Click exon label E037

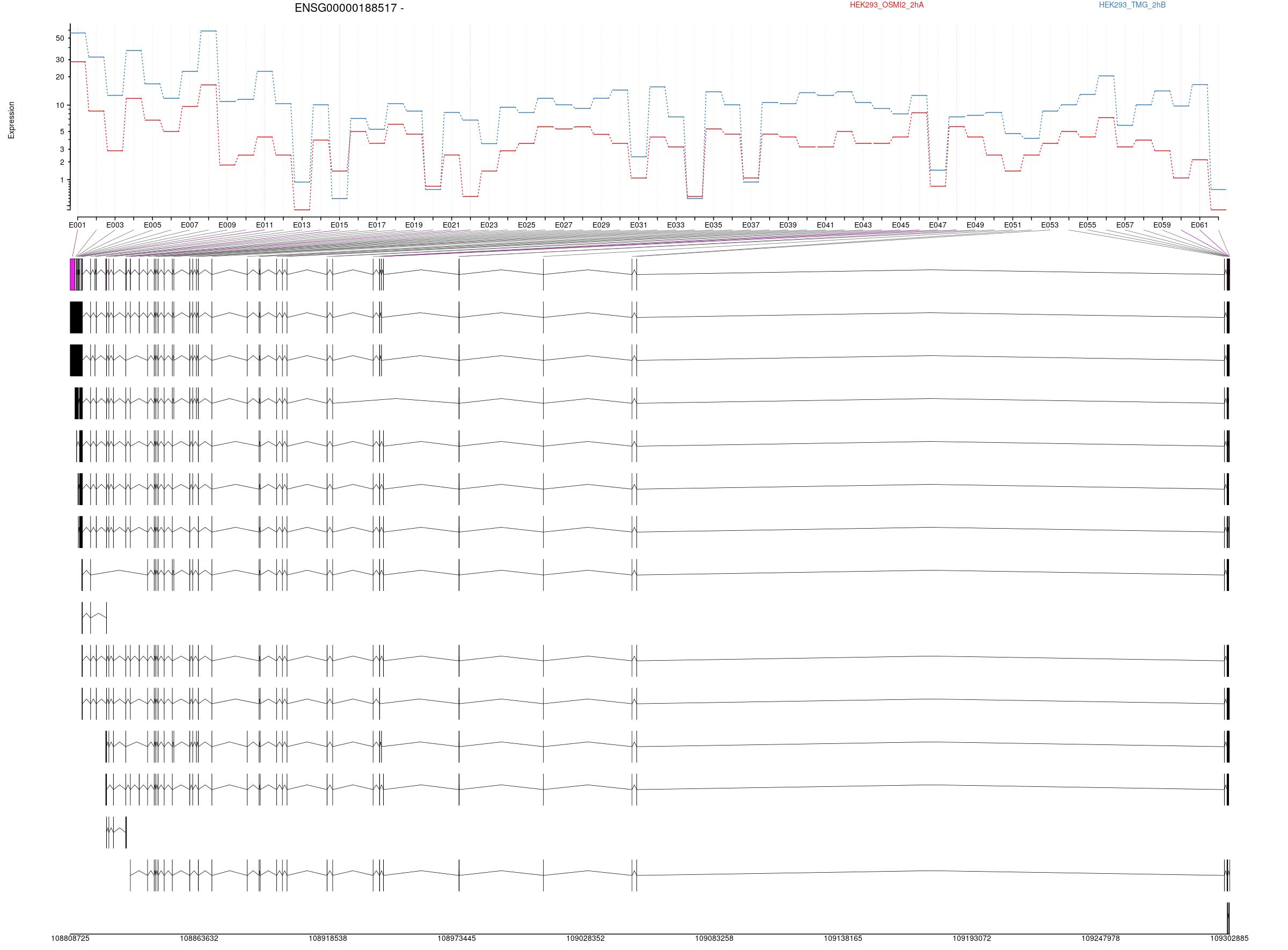point(751,225)
